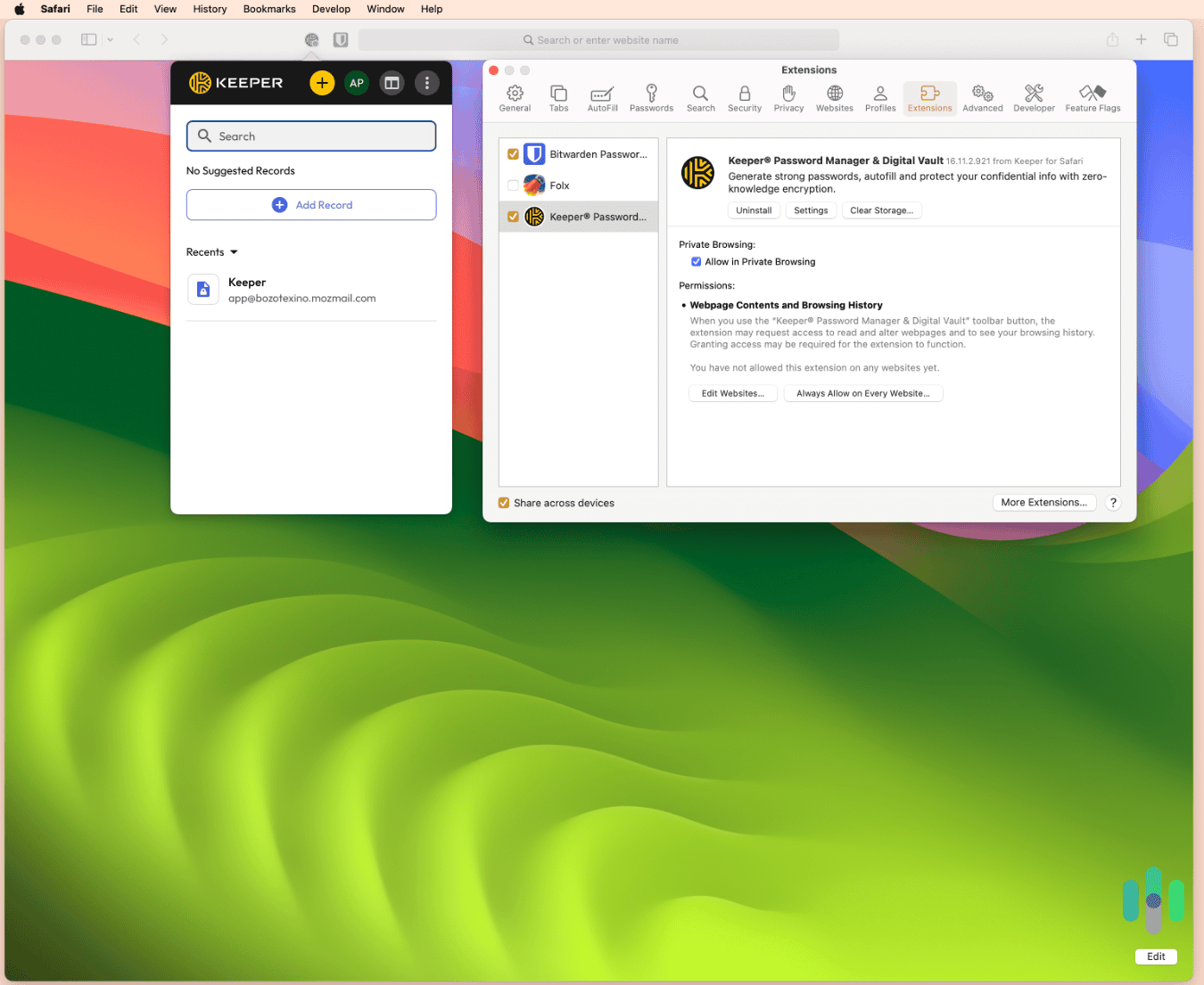The width and height of the screenshot is (1204, 985).
Task: Click the Clear Storage button
Action: 881,210
